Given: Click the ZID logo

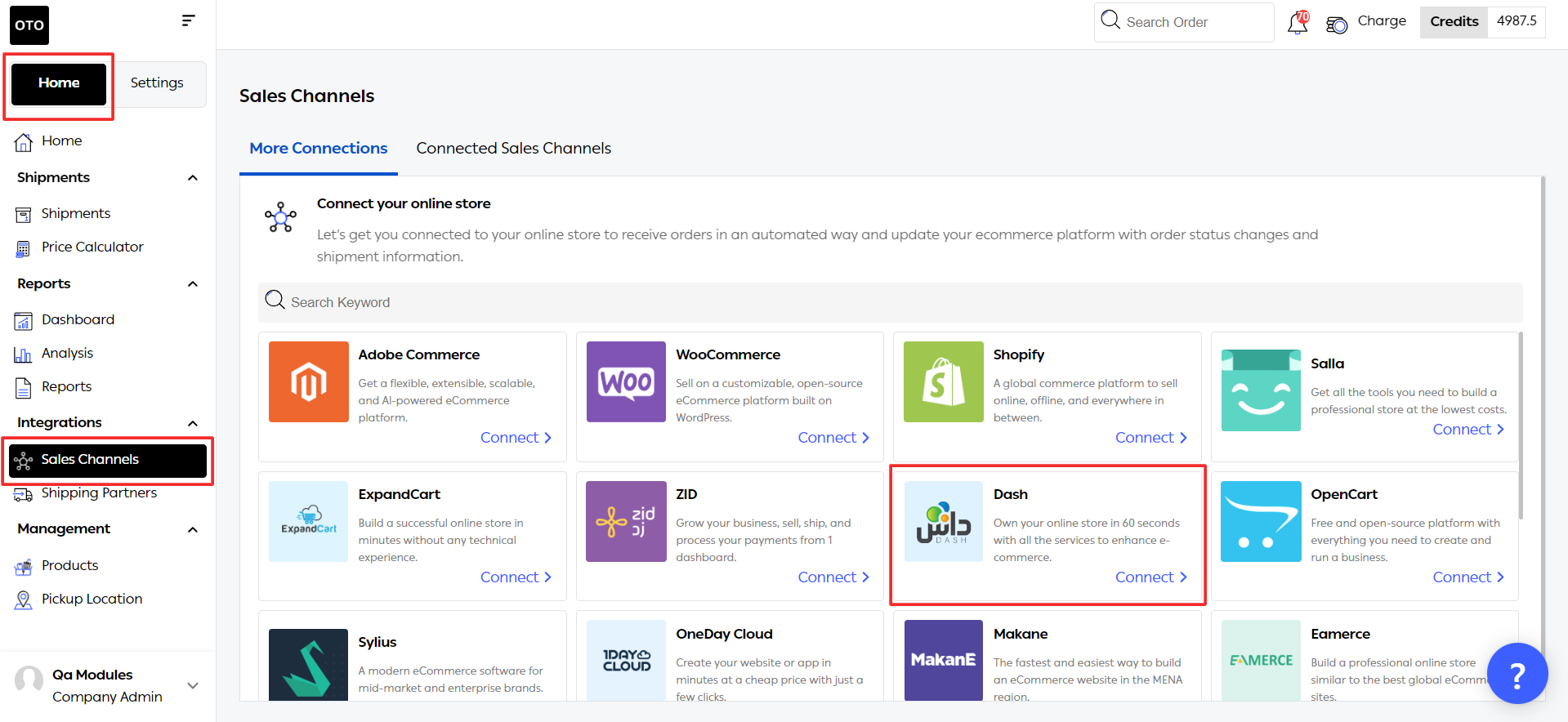Looking at the screenshot, I should coord(626,521).
